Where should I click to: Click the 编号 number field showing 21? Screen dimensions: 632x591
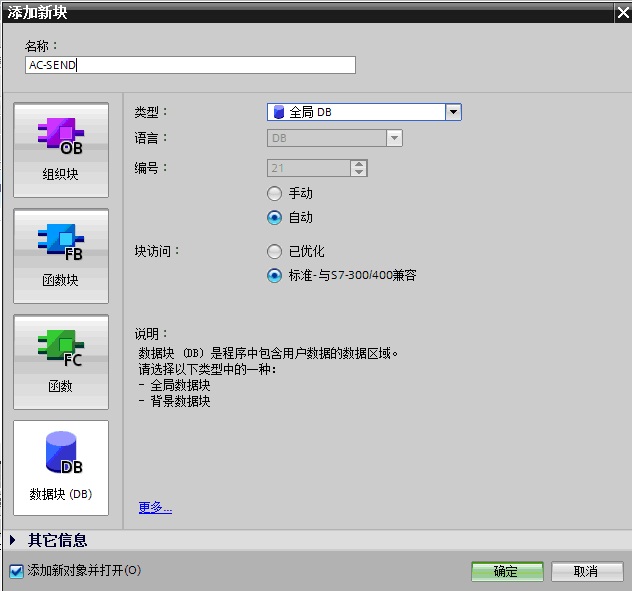pos(309,168)
